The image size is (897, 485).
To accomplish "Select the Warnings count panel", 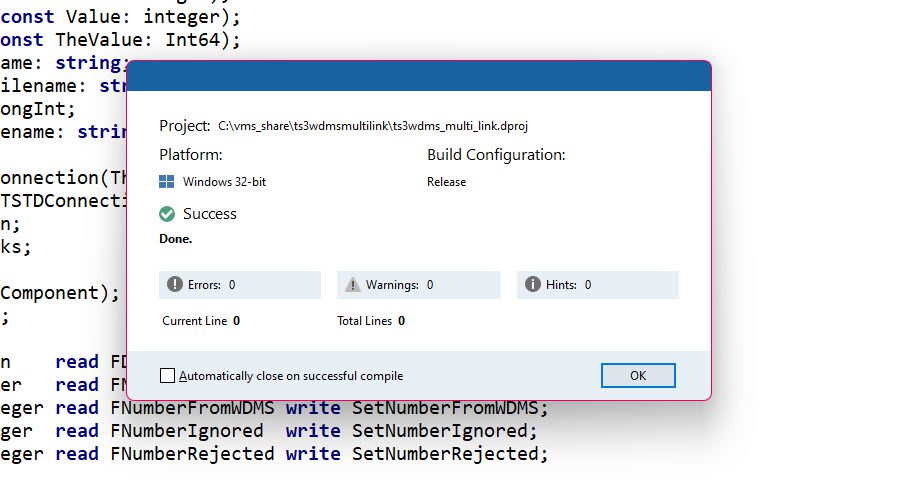I will 419,285.
